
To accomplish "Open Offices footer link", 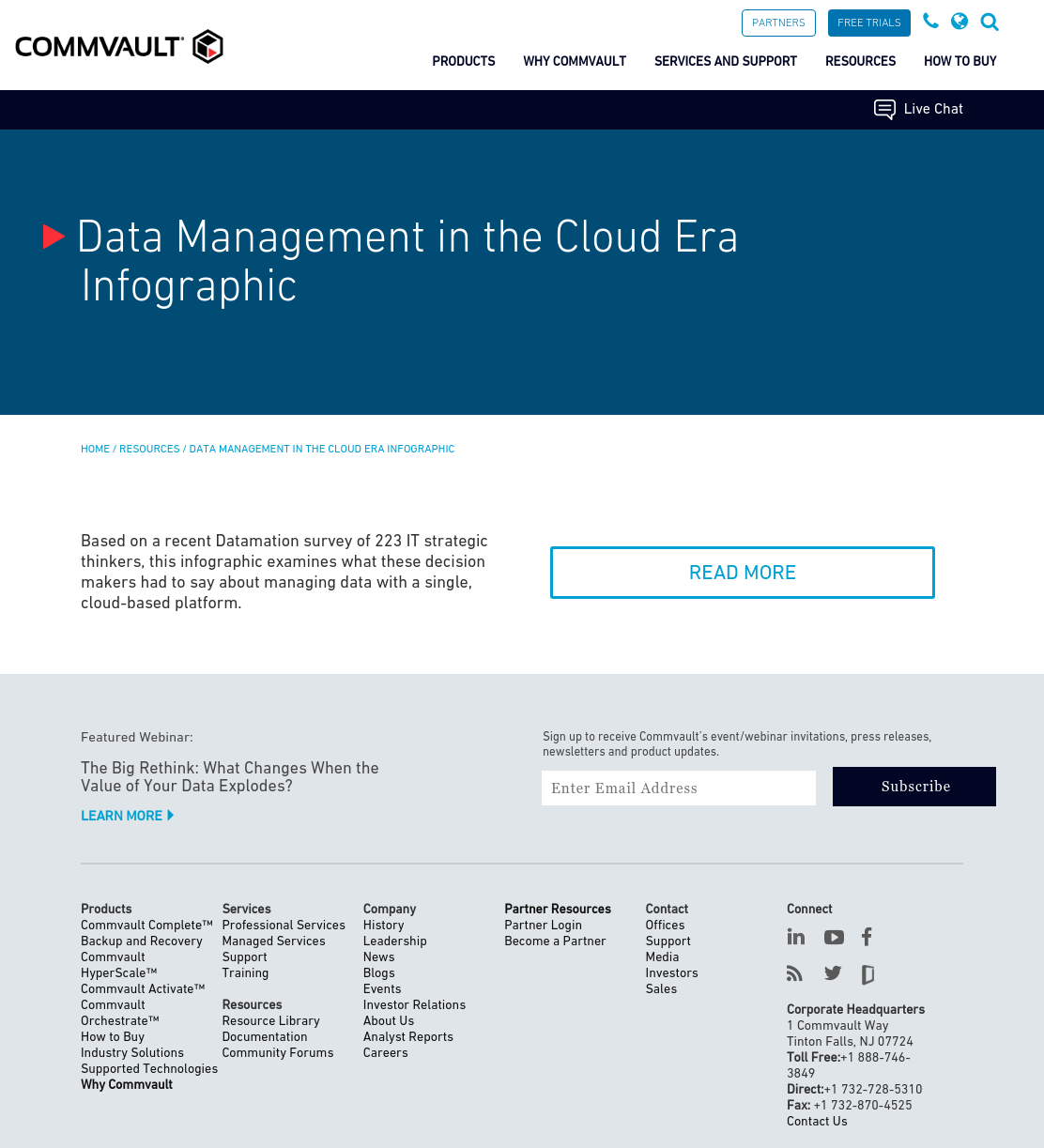I will click(666, 926).
